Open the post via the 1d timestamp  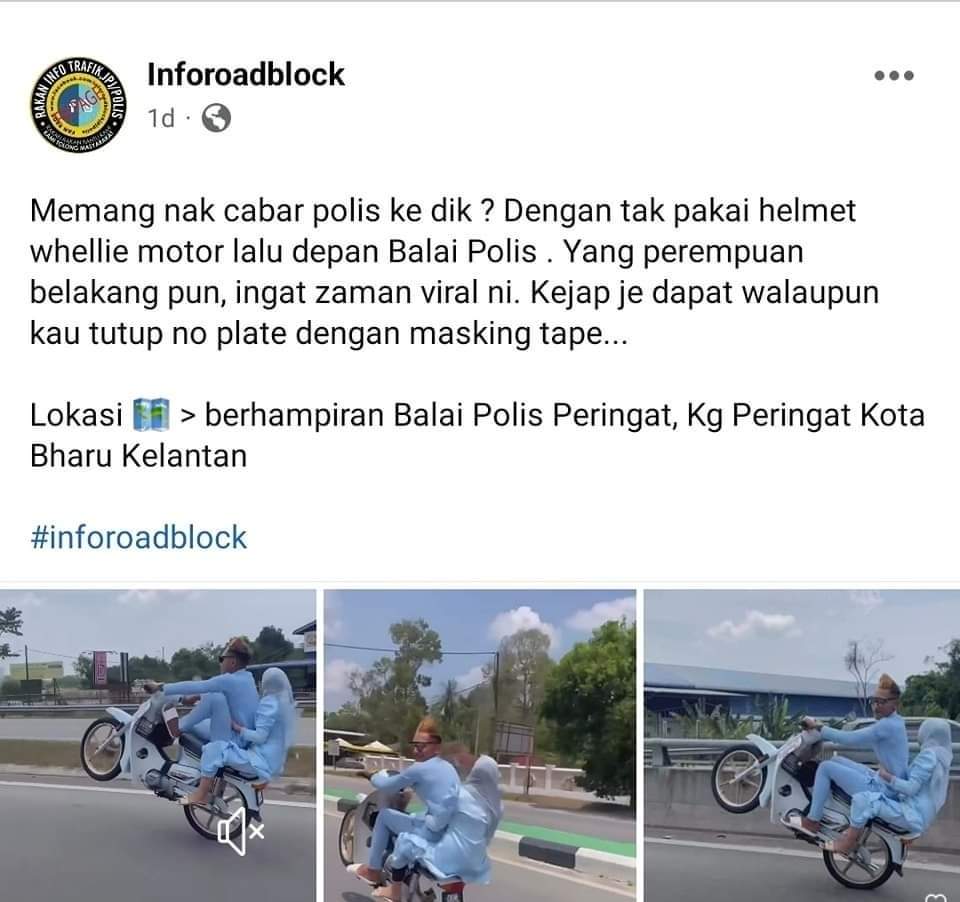(161, 118)
